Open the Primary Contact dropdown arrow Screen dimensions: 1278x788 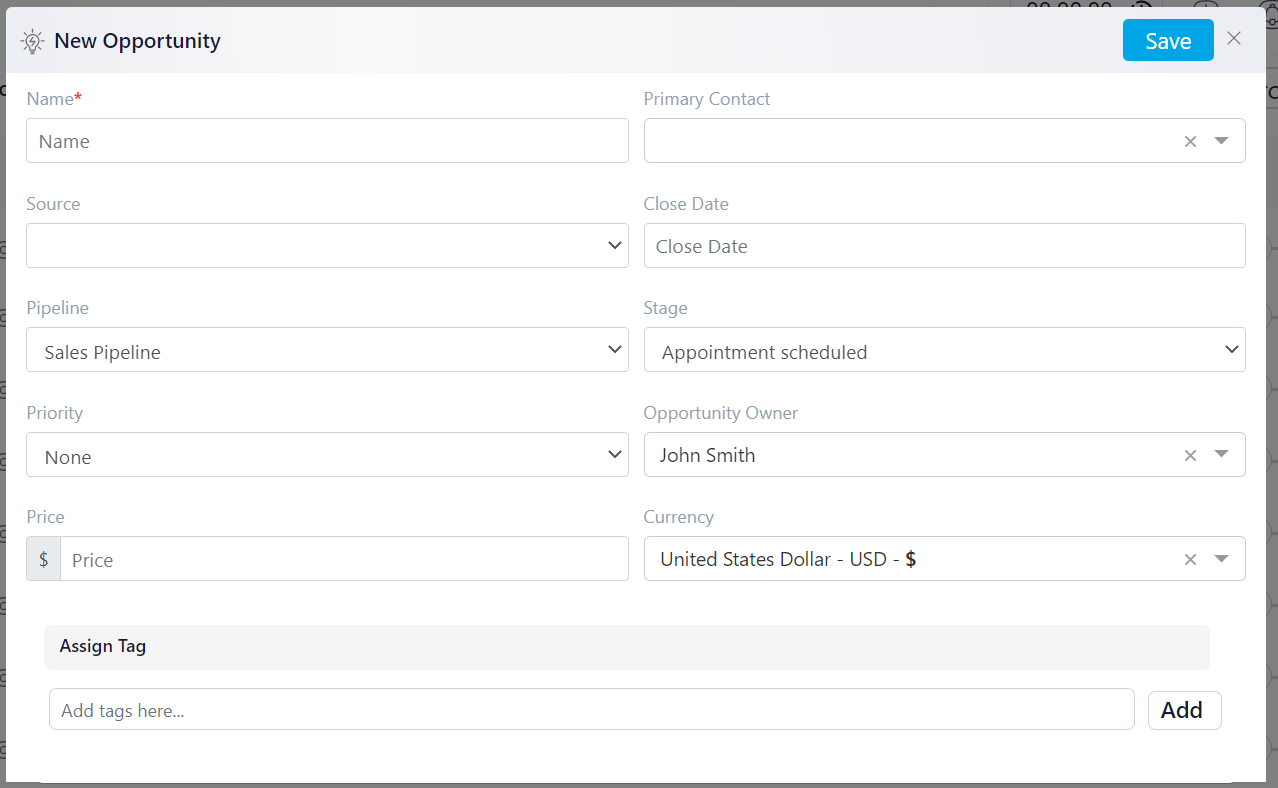point(1221,141)
